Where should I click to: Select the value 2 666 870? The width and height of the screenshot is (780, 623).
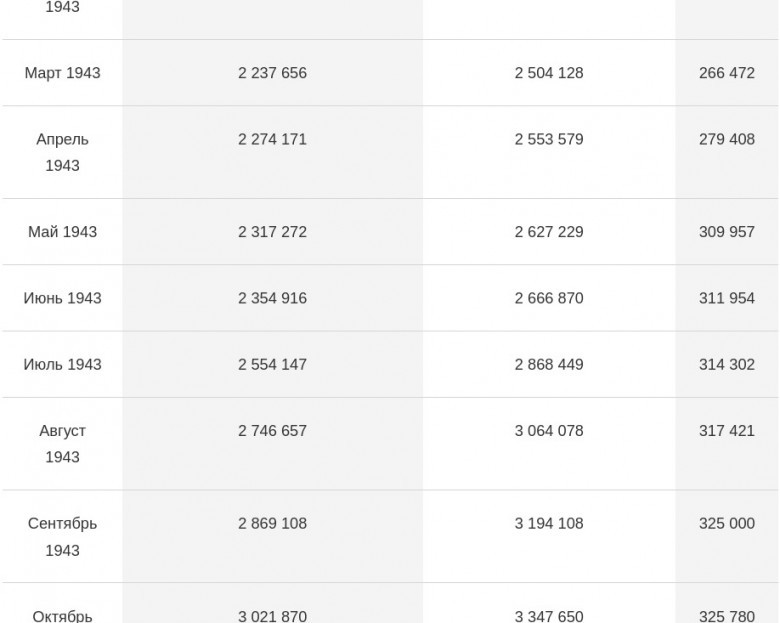(549, 298)
